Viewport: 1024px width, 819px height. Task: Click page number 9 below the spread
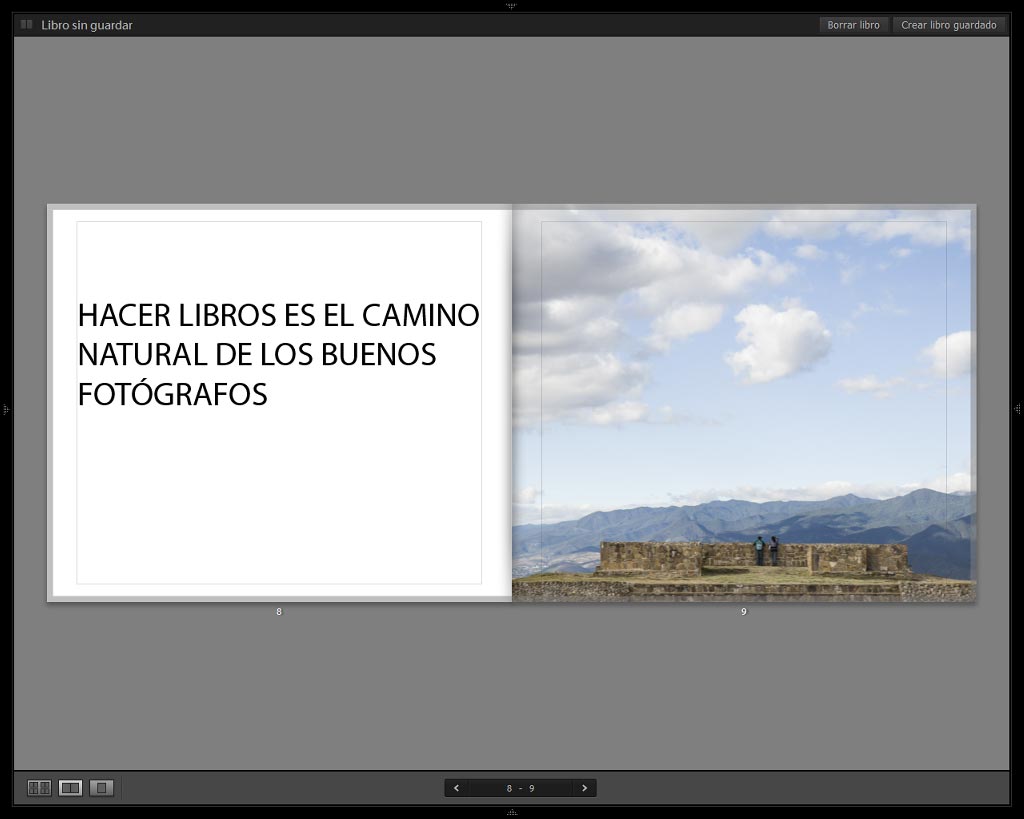click(744, 612)
